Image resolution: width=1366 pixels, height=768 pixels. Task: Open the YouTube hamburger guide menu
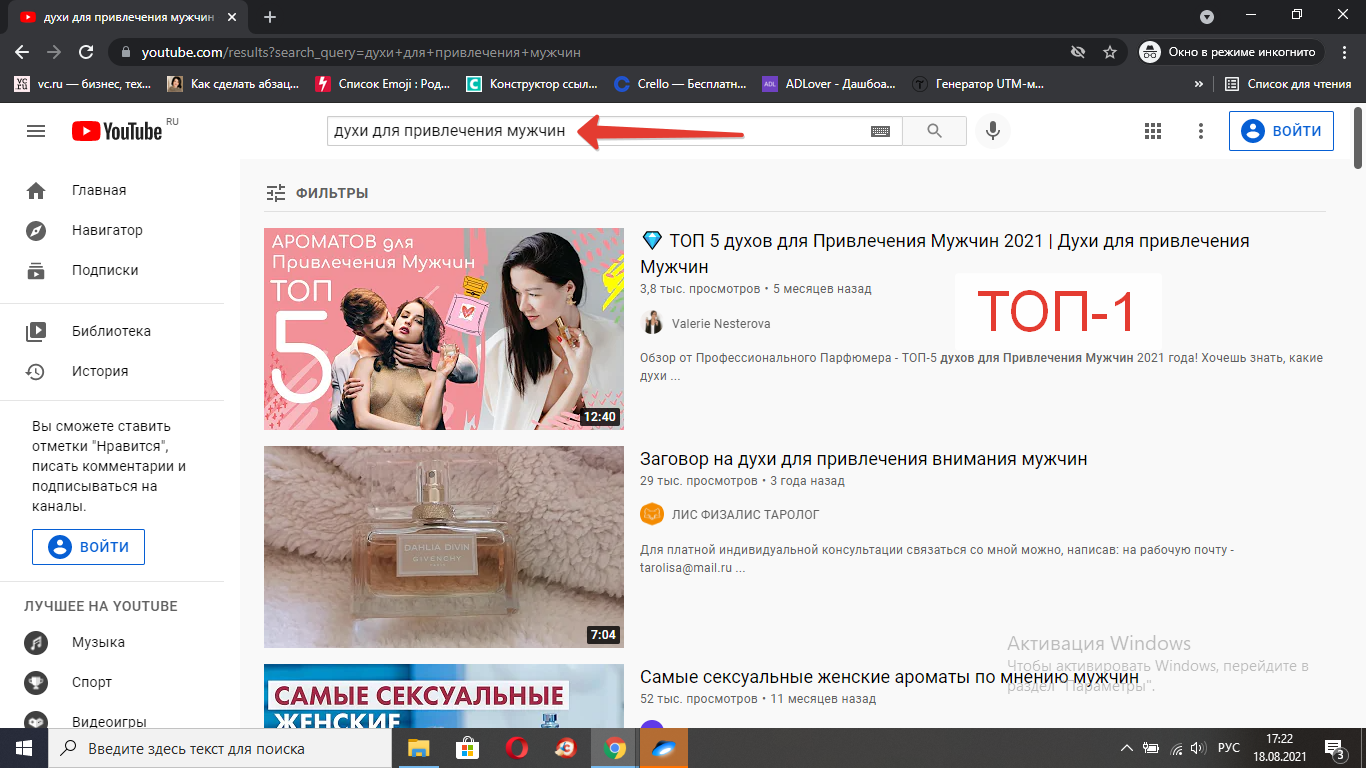point(36,131)
